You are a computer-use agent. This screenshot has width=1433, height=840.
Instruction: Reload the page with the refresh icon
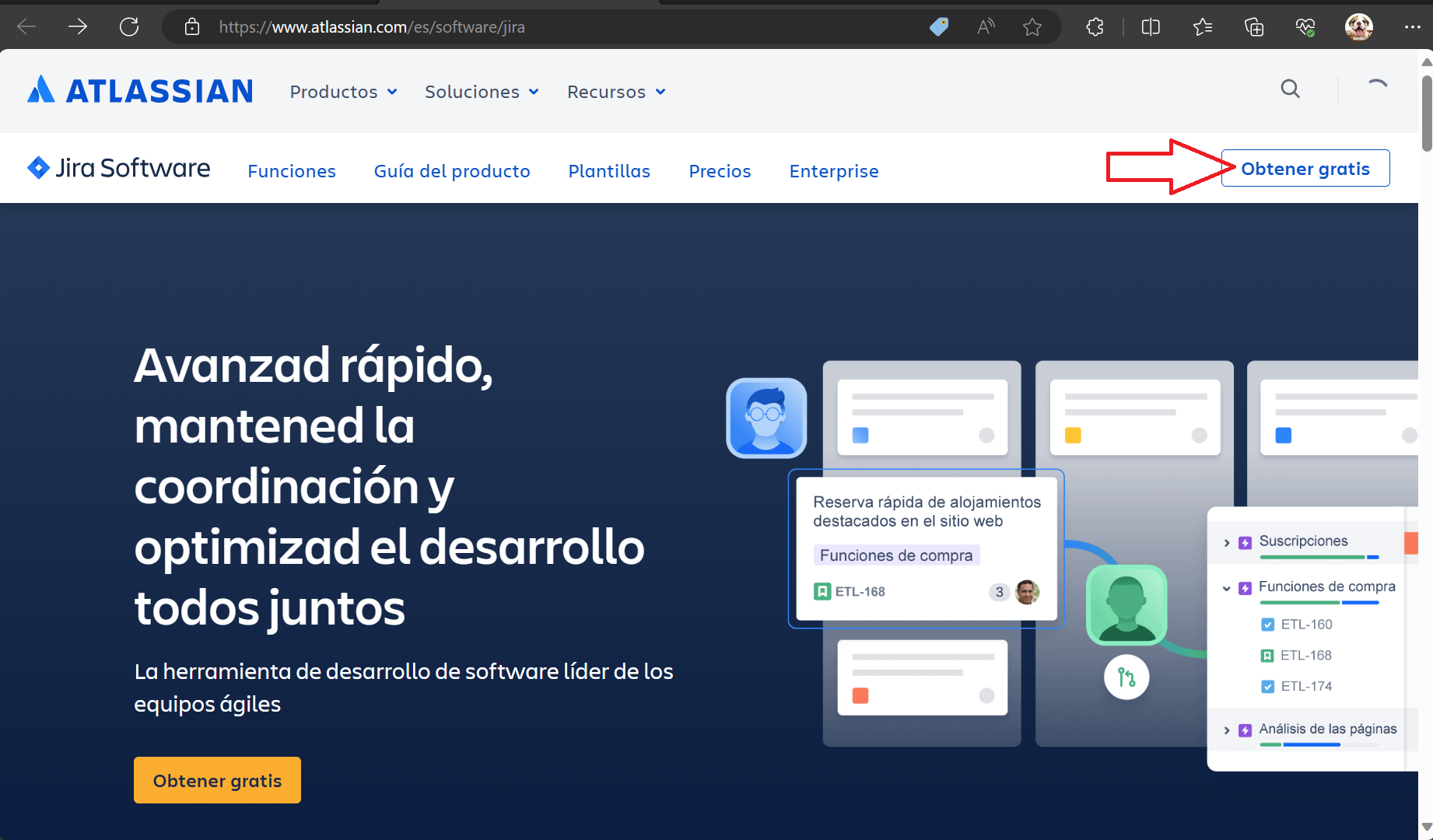(129, 27)
